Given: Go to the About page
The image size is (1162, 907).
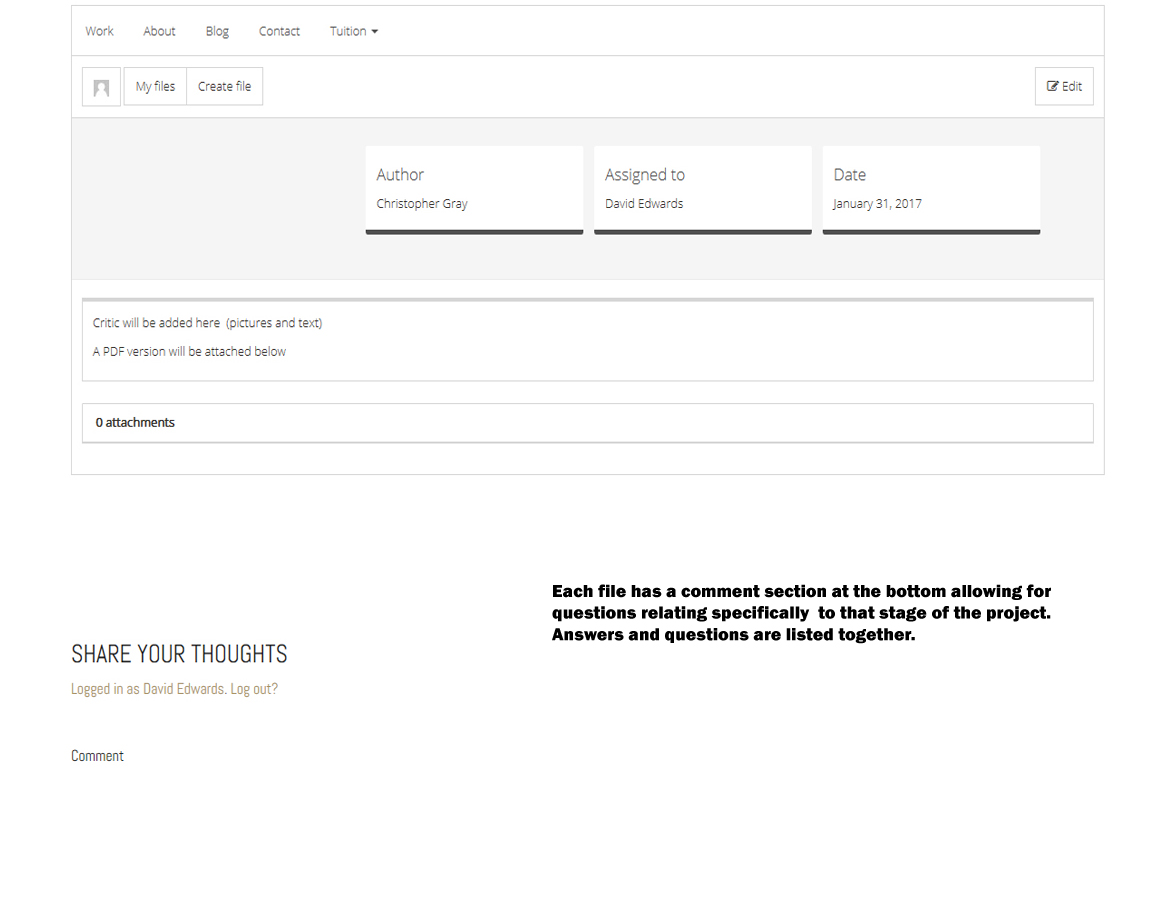Looking at the screenshot, I should (159, 31).
